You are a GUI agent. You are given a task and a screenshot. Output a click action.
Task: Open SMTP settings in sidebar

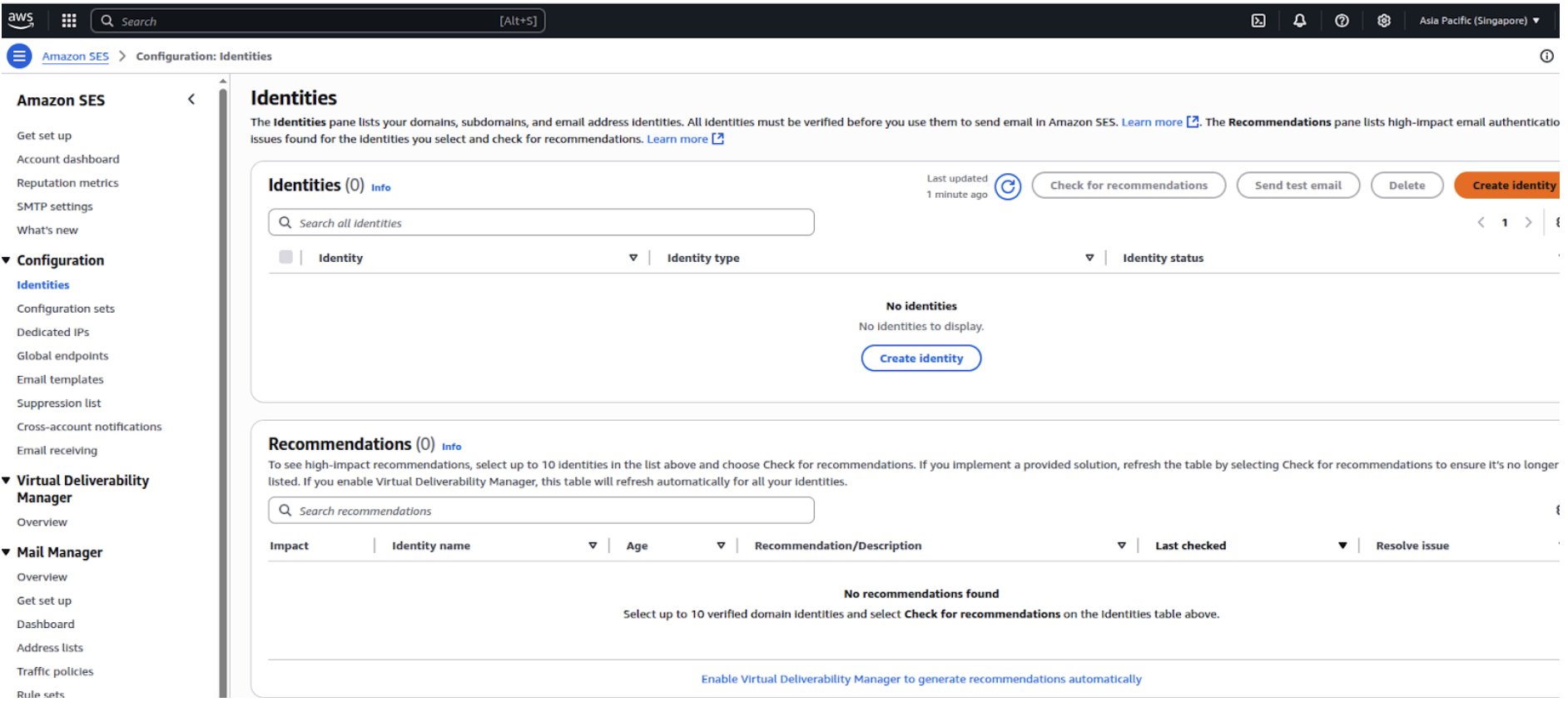tap(55, 206)
